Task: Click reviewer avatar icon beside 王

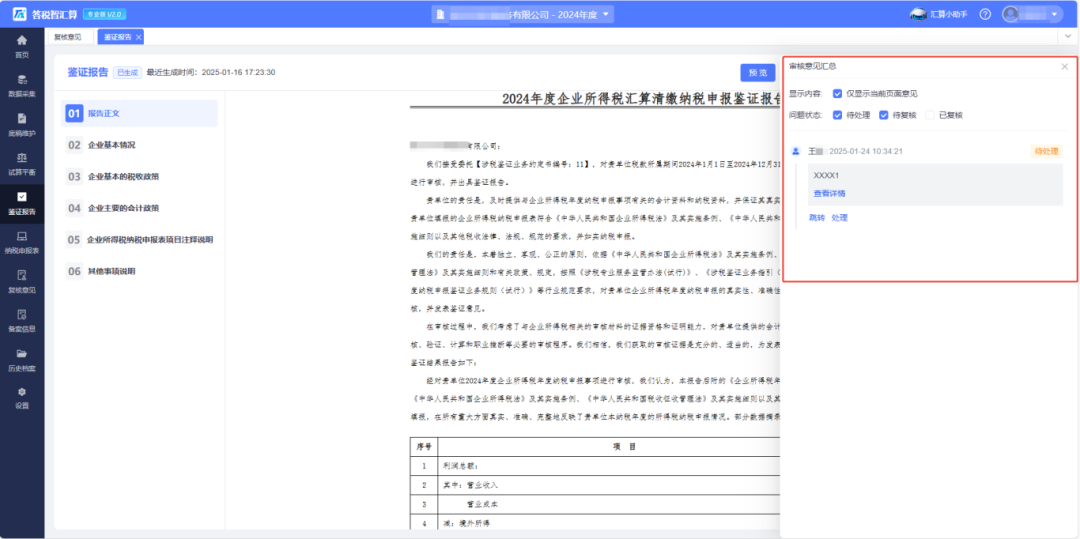Action: (797, 151)
